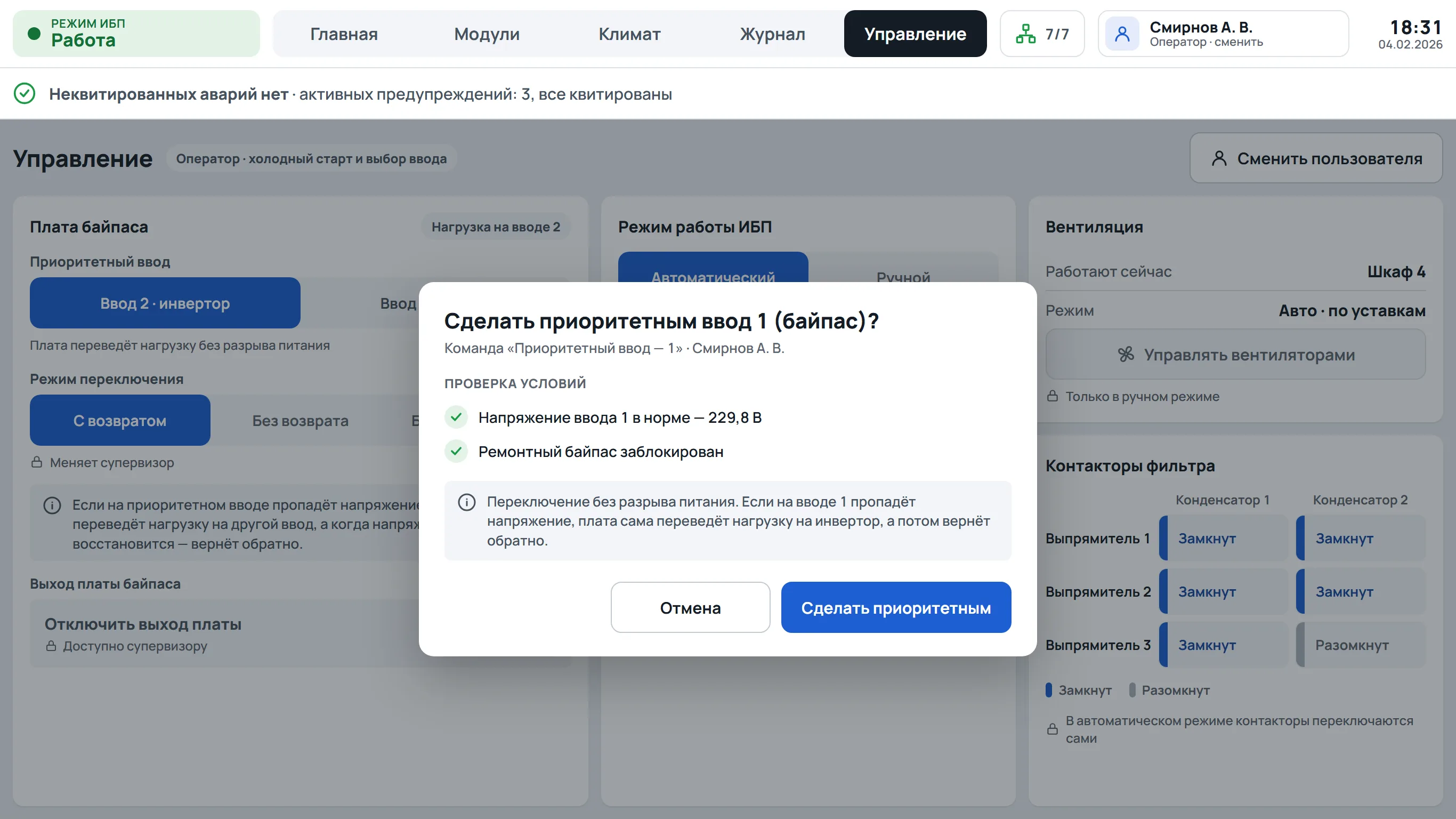Click the person icon in Сменить пользователя button

pos(1219,158)
